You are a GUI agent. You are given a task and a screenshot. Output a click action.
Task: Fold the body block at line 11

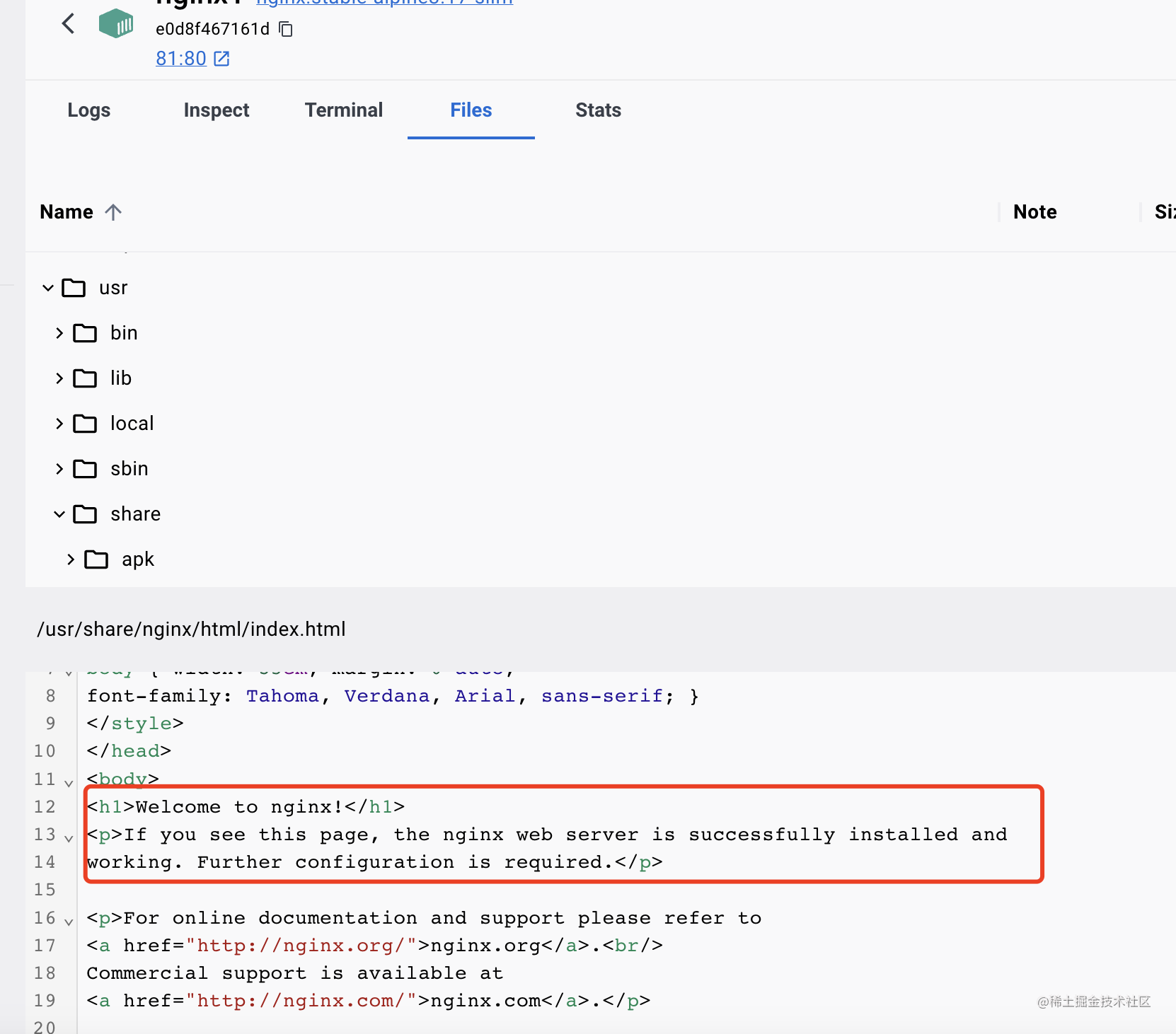69,783
